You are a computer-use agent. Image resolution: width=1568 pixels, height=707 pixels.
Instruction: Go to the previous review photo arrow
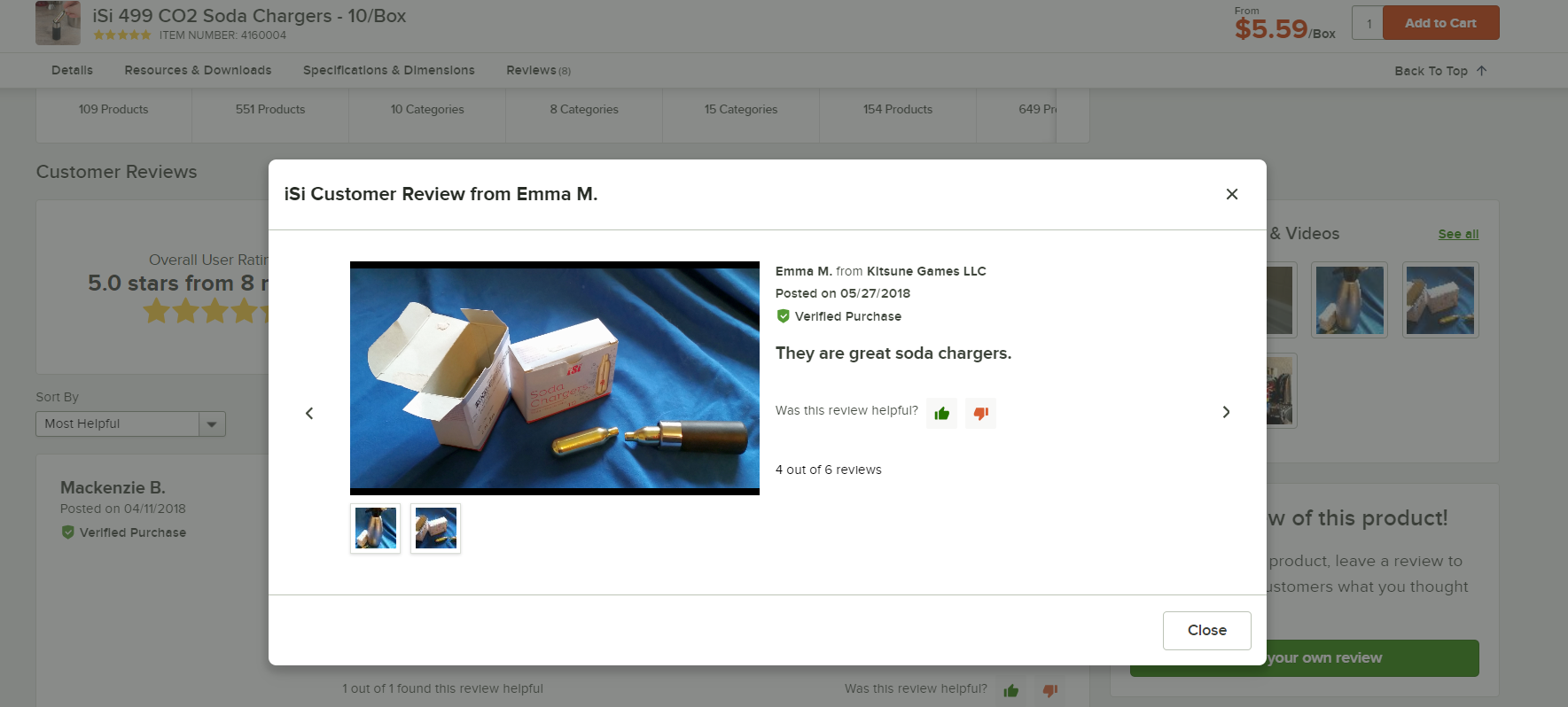[x=309, y=413]
